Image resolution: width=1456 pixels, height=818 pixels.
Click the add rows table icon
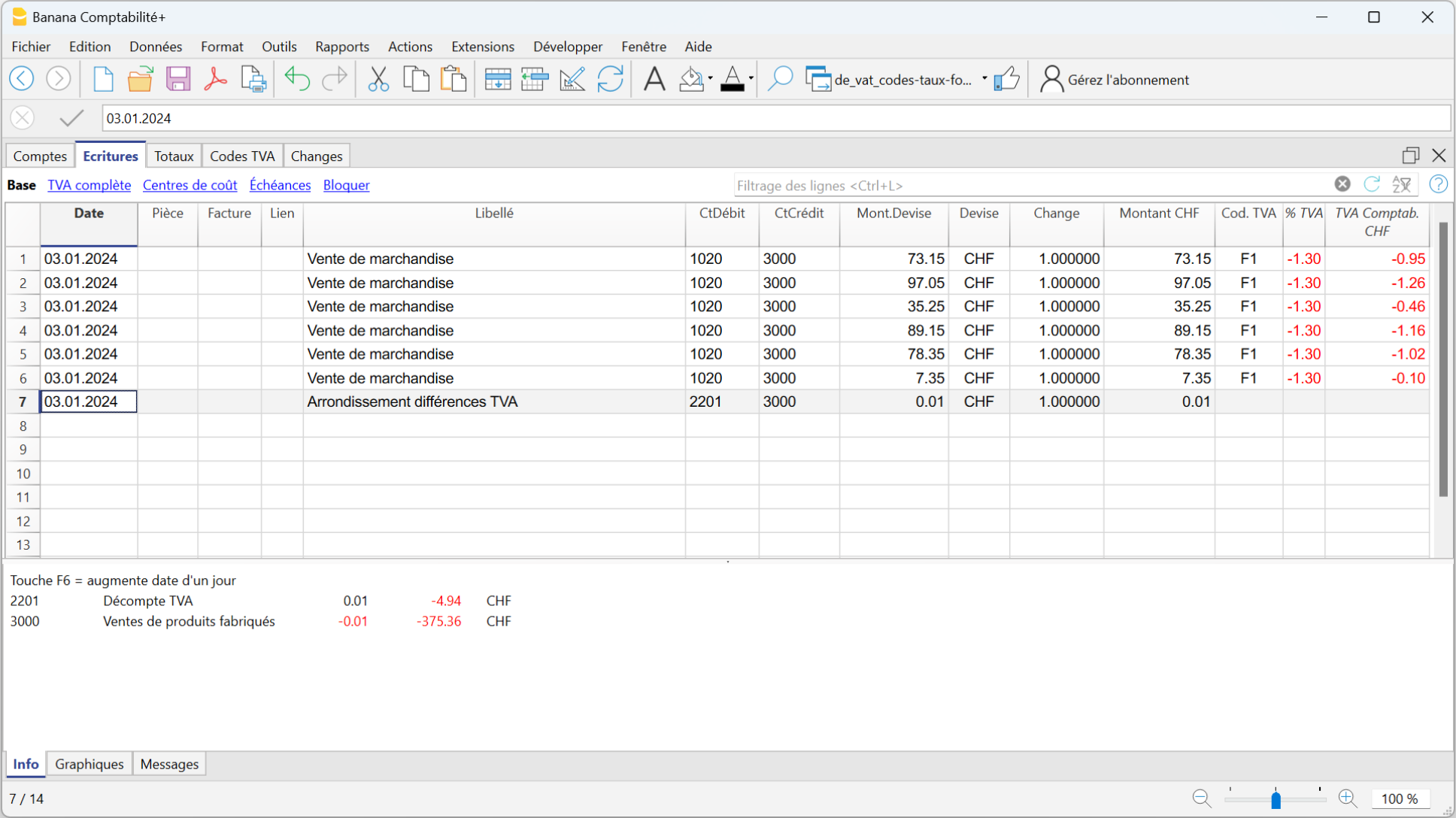click(x=497, y=79)
